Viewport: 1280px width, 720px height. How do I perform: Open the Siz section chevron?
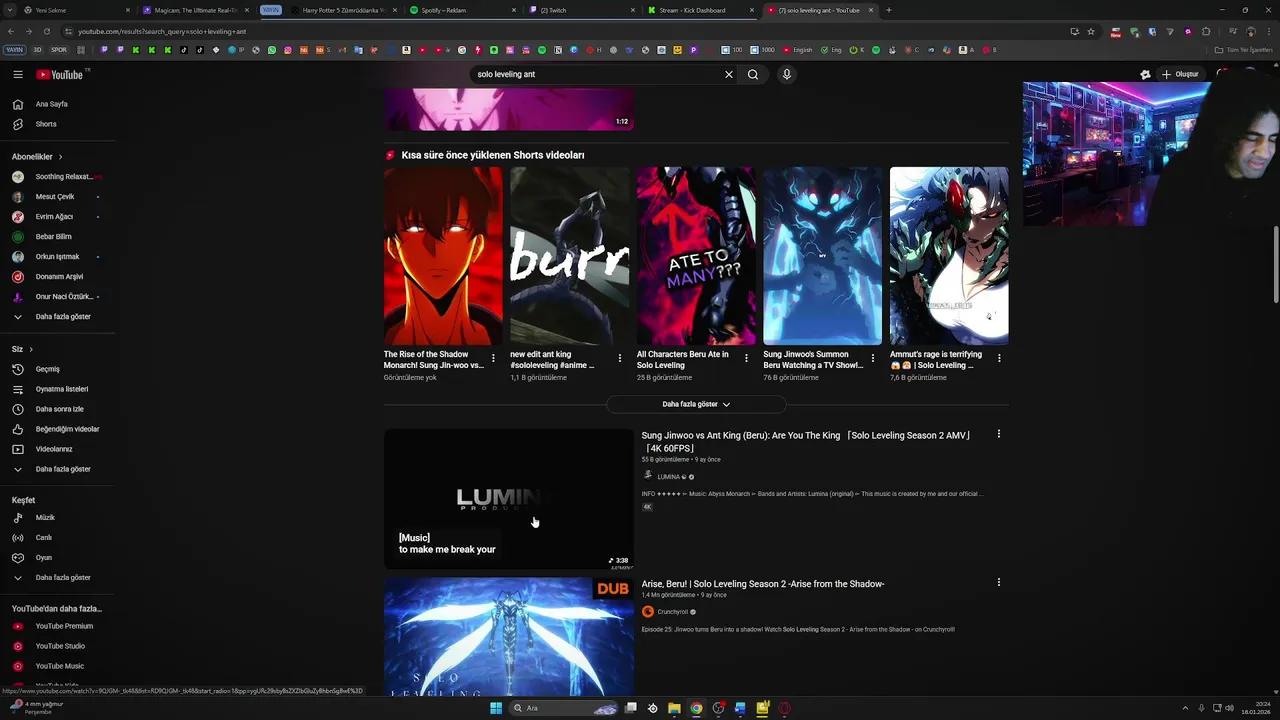[31, 349]
